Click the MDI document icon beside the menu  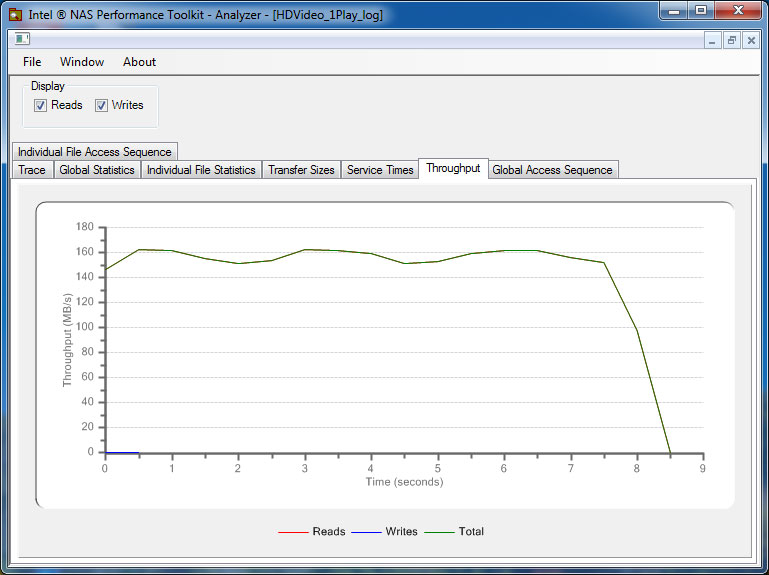22,40
